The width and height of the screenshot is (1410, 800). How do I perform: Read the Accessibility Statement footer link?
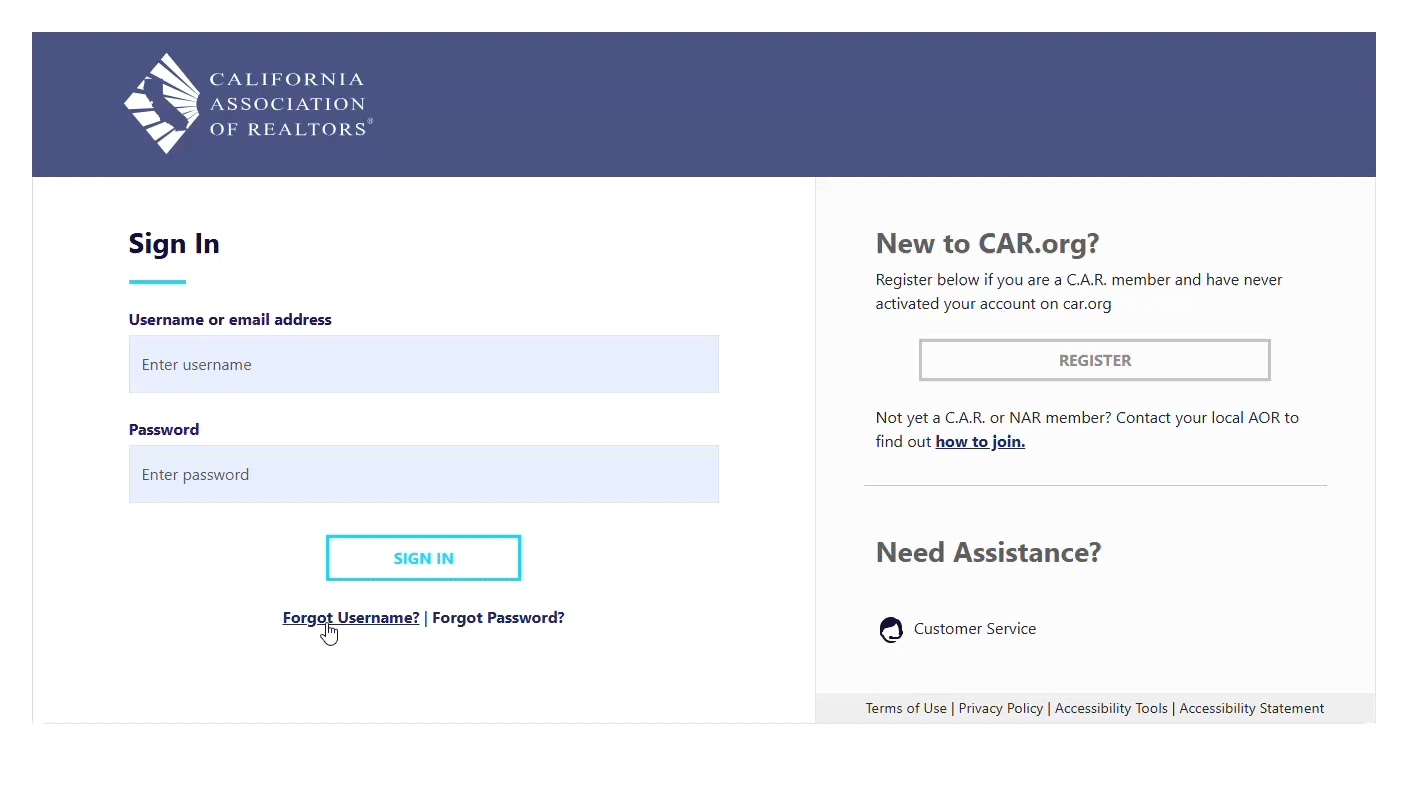tap(1251, 709)
